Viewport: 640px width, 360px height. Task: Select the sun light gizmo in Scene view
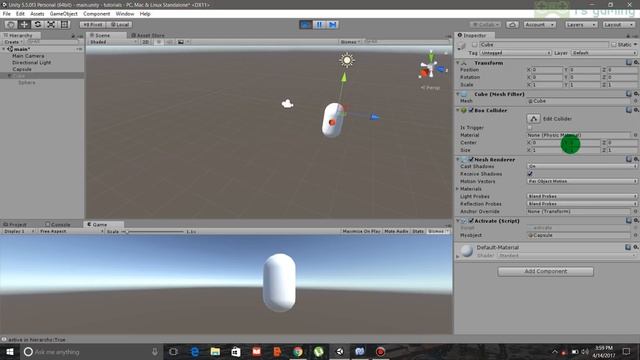click(x=347, y=60)
